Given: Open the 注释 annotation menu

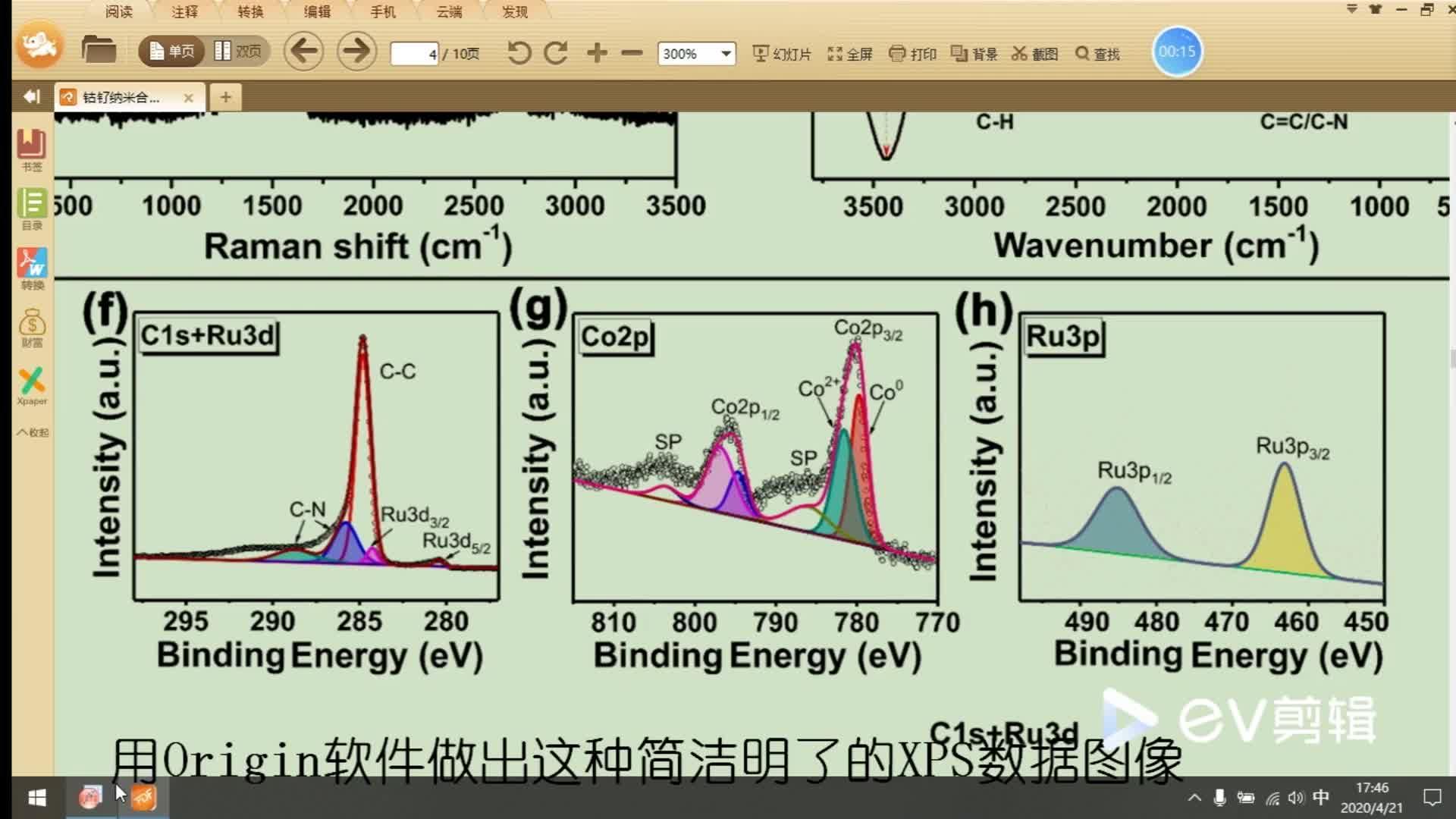Looking at the screenshot, I should pyautogui.click(x=184, y=11).
